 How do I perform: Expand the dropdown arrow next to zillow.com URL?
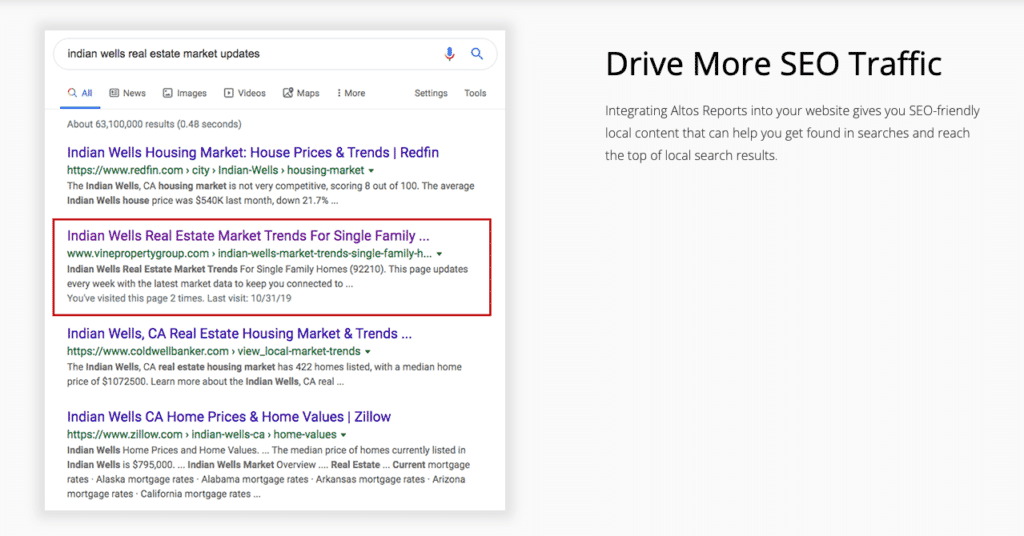click(344, 435)
